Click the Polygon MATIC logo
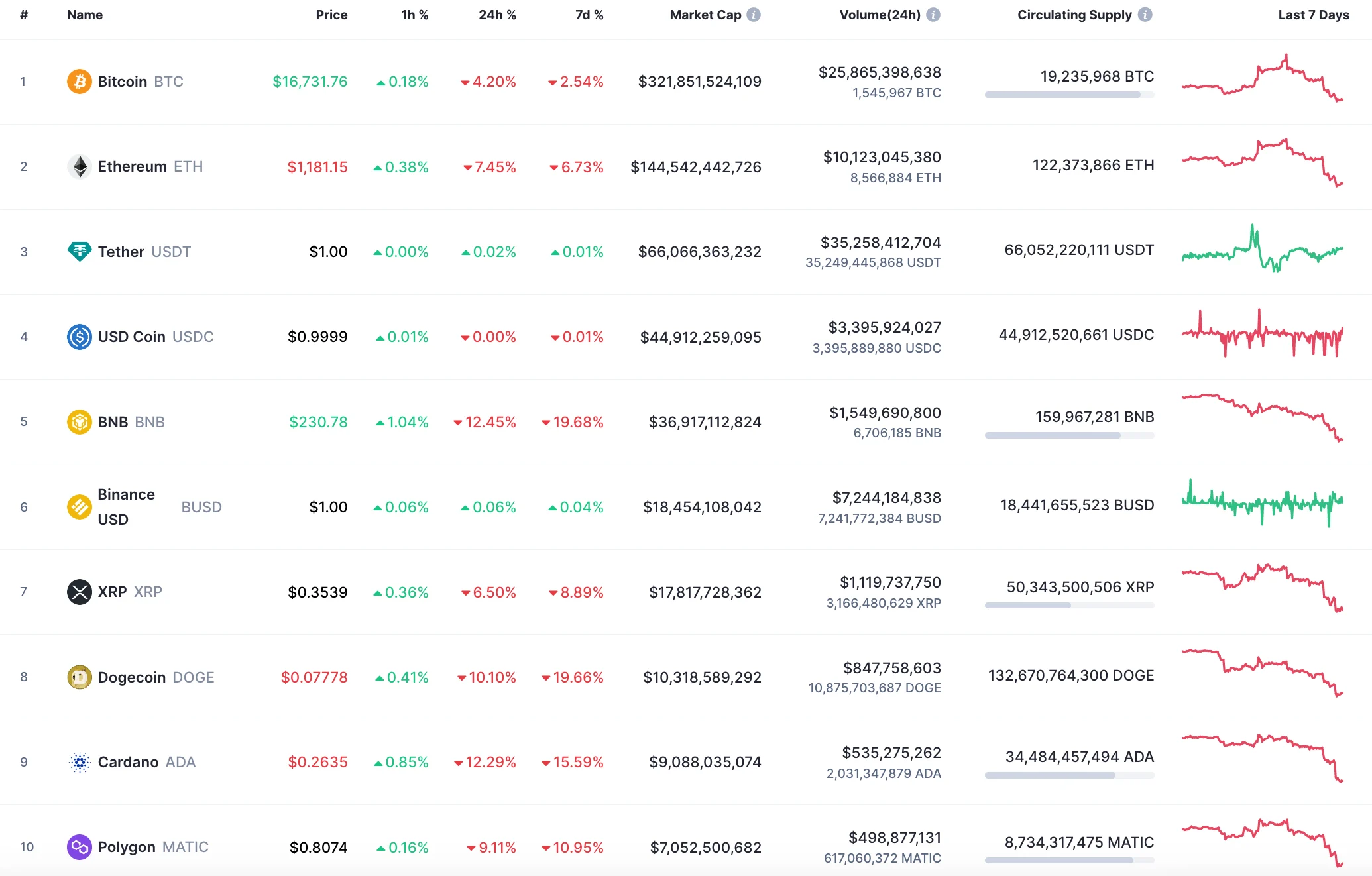1372x876 pixels. point(79,847)
